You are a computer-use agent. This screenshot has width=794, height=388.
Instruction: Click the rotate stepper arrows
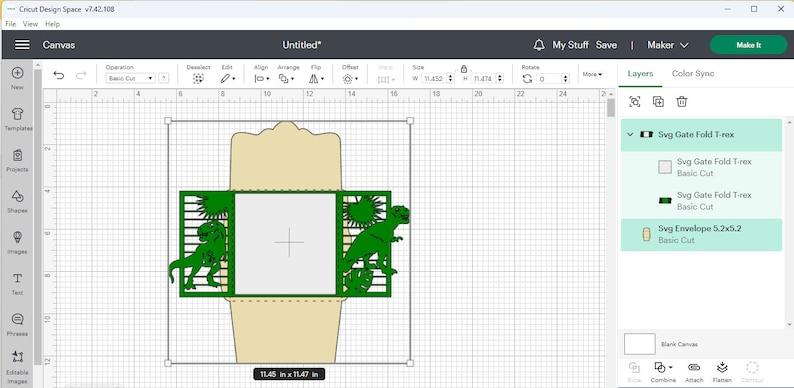566,79
